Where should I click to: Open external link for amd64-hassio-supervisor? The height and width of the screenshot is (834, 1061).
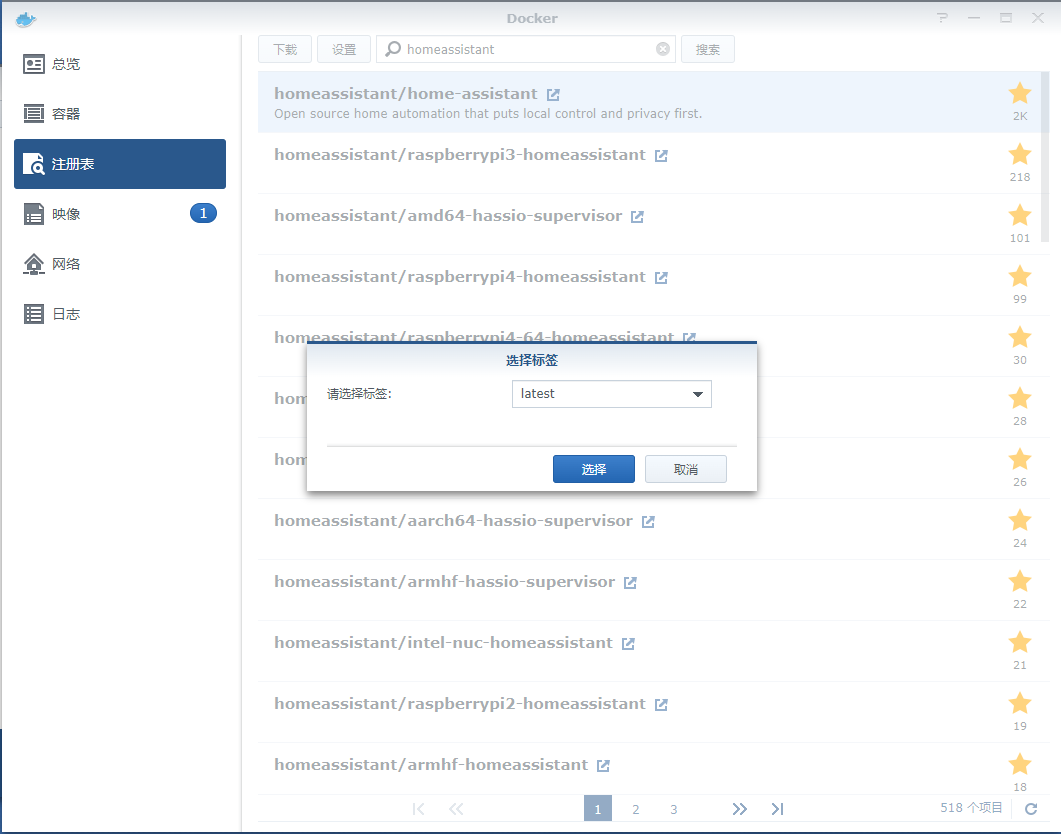[x=637, y=216]
